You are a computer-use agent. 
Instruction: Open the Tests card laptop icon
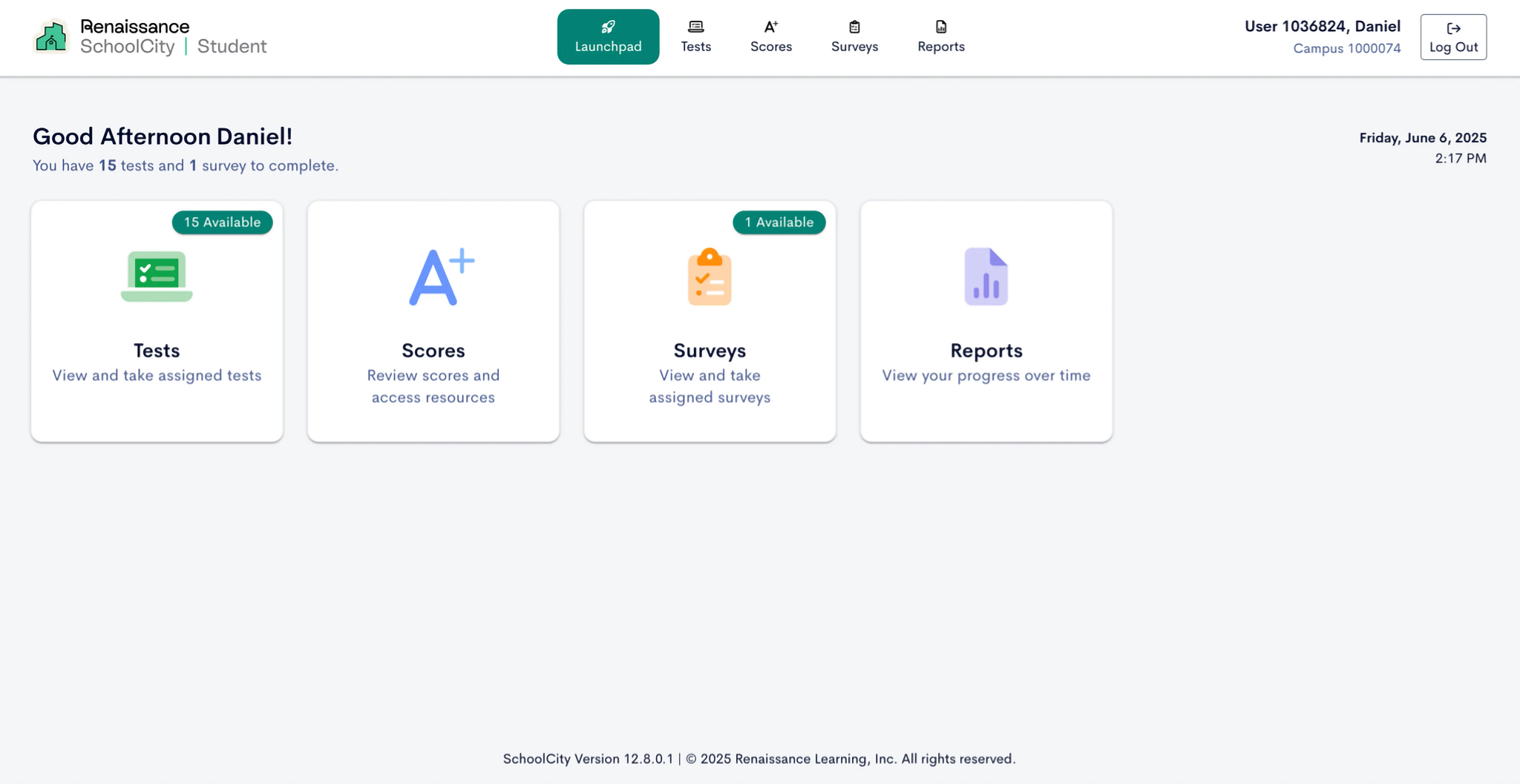pos(156,277)
